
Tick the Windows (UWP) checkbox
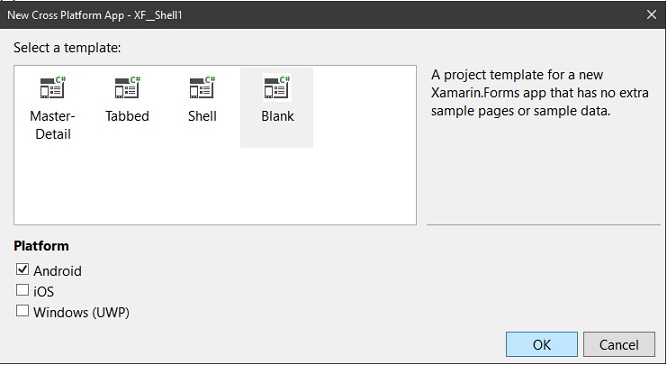pyautogui.click(x=22, y=311)
